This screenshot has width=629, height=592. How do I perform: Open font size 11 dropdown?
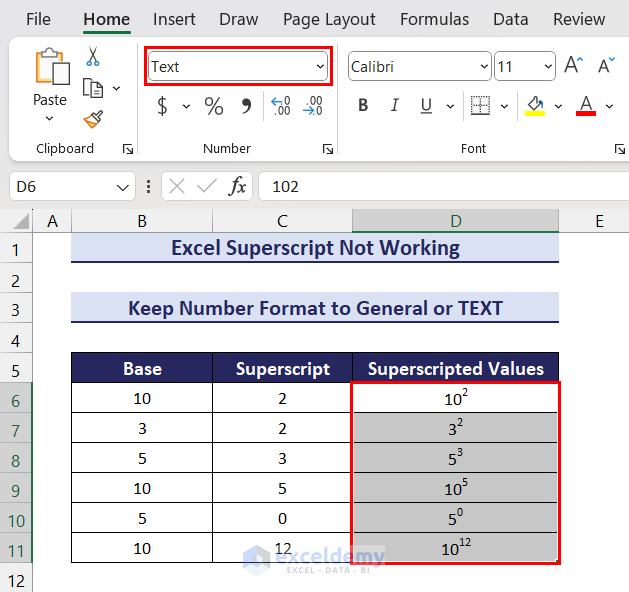tap(548, 67)
